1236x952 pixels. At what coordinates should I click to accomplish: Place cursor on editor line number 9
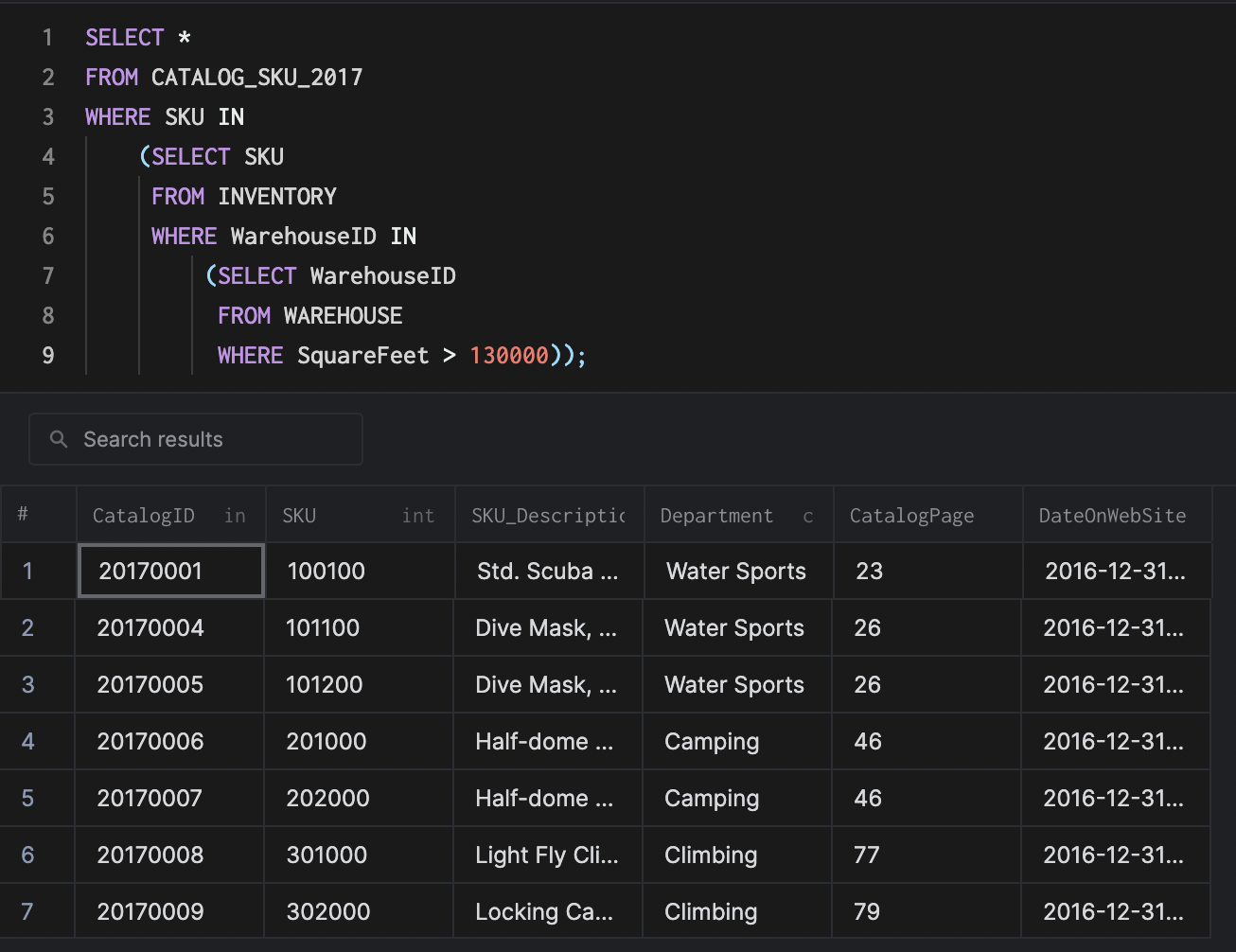47,356
